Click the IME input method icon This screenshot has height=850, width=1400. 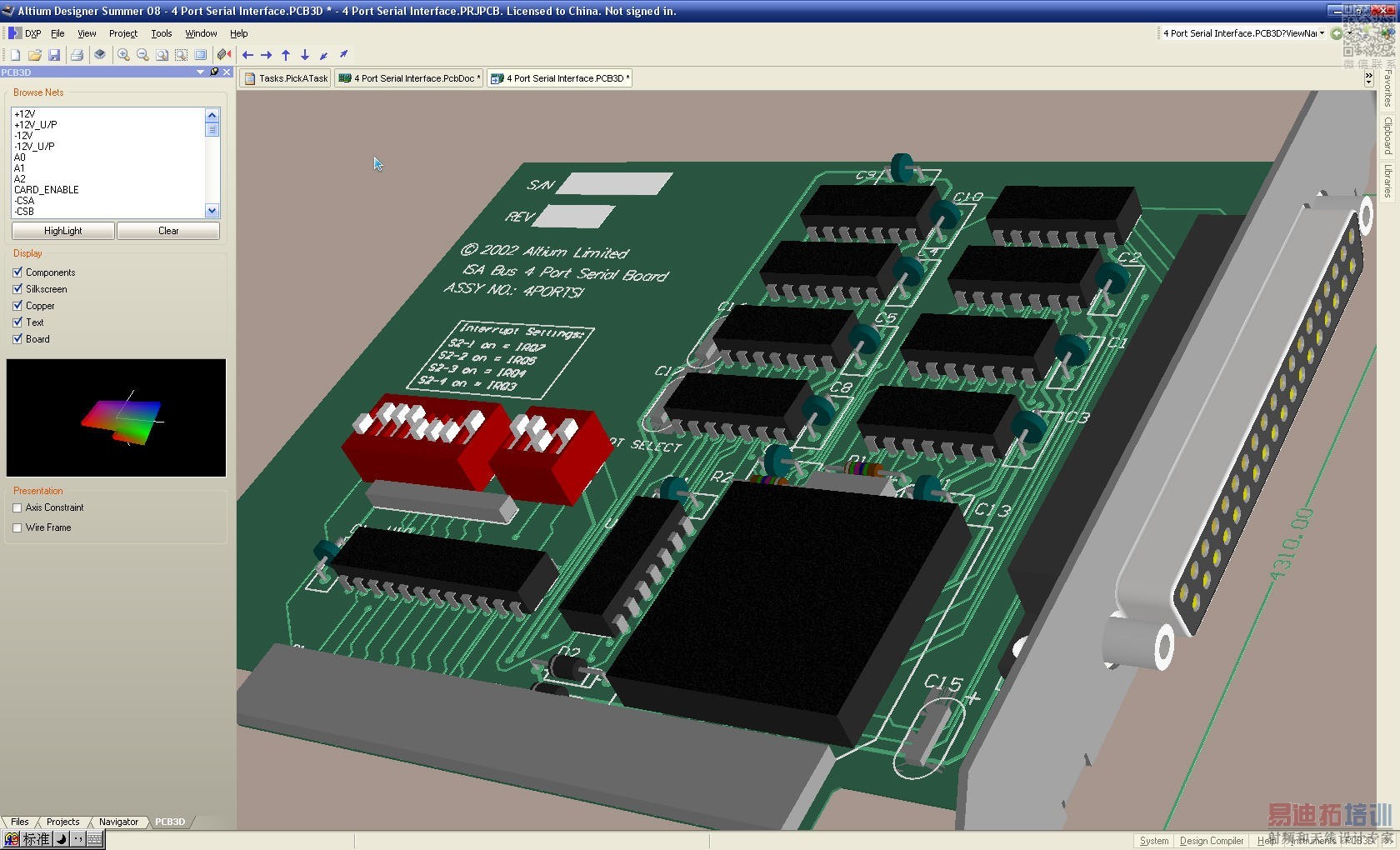[x=12, y=839]
